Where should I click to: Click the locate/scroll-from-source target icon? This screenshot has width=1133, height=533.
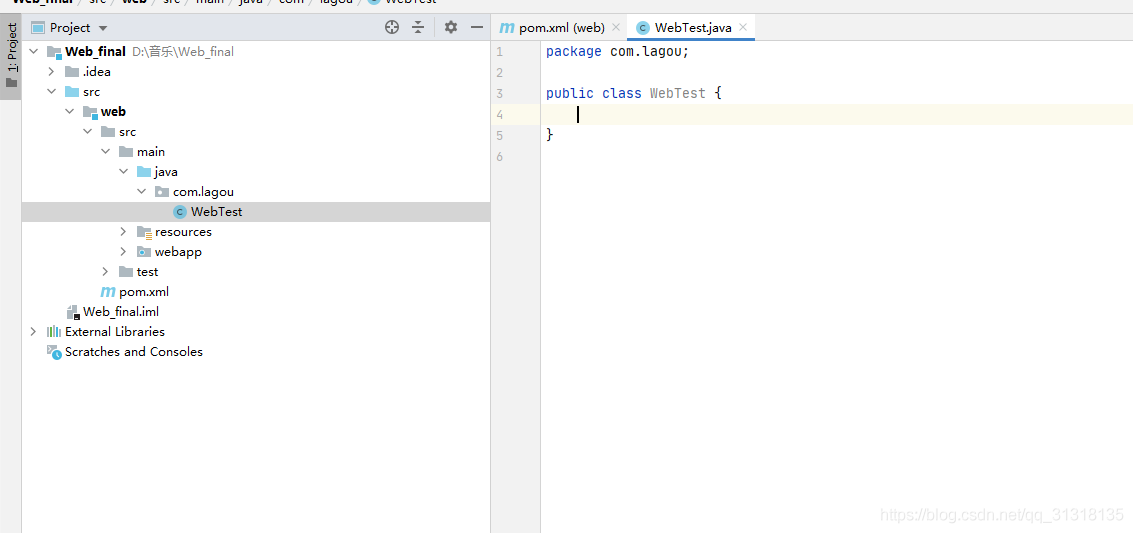pyautogui.click(x=392, y=28)
